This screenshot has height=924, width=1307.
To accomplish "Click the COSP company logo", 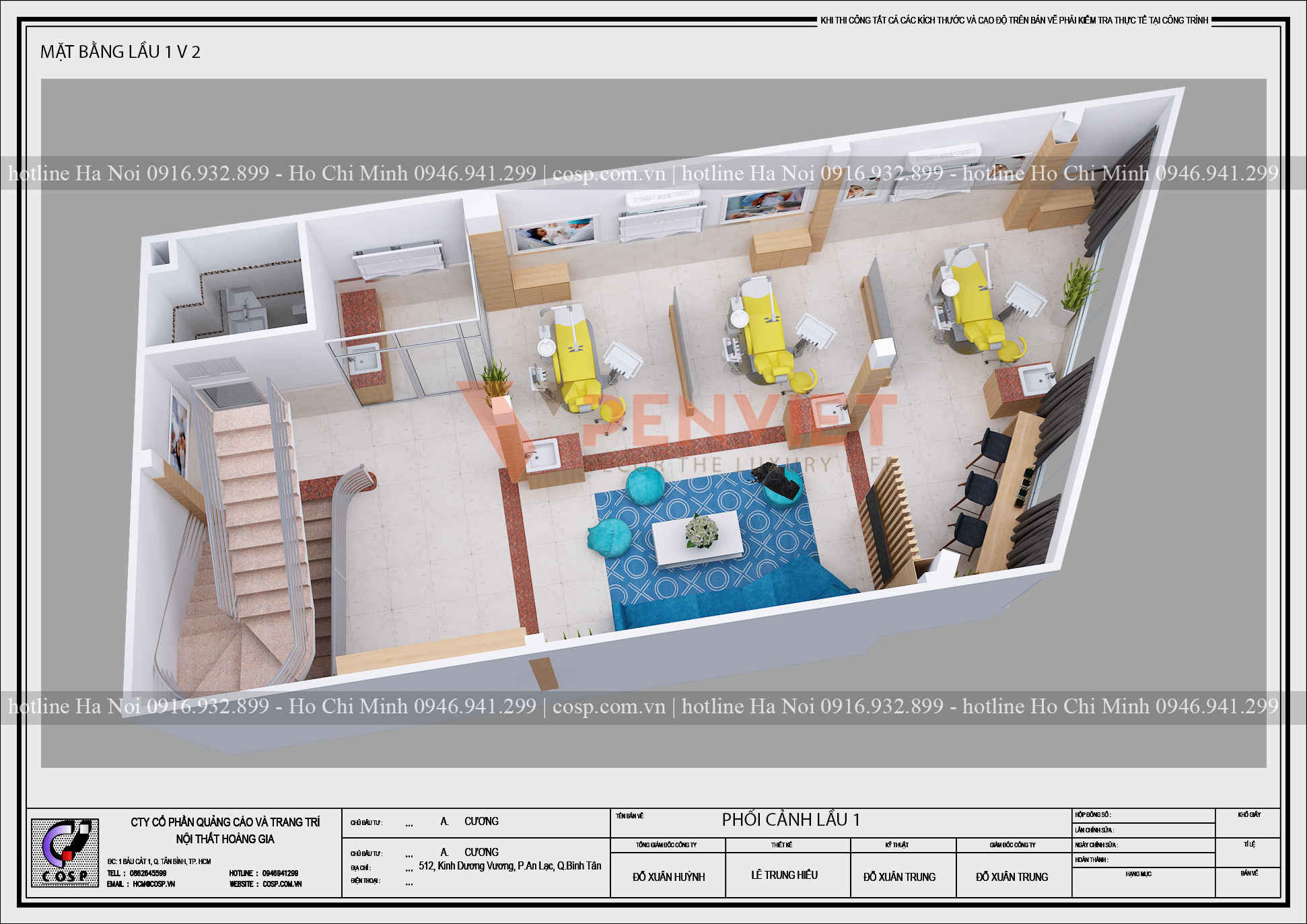I will 65,852.
